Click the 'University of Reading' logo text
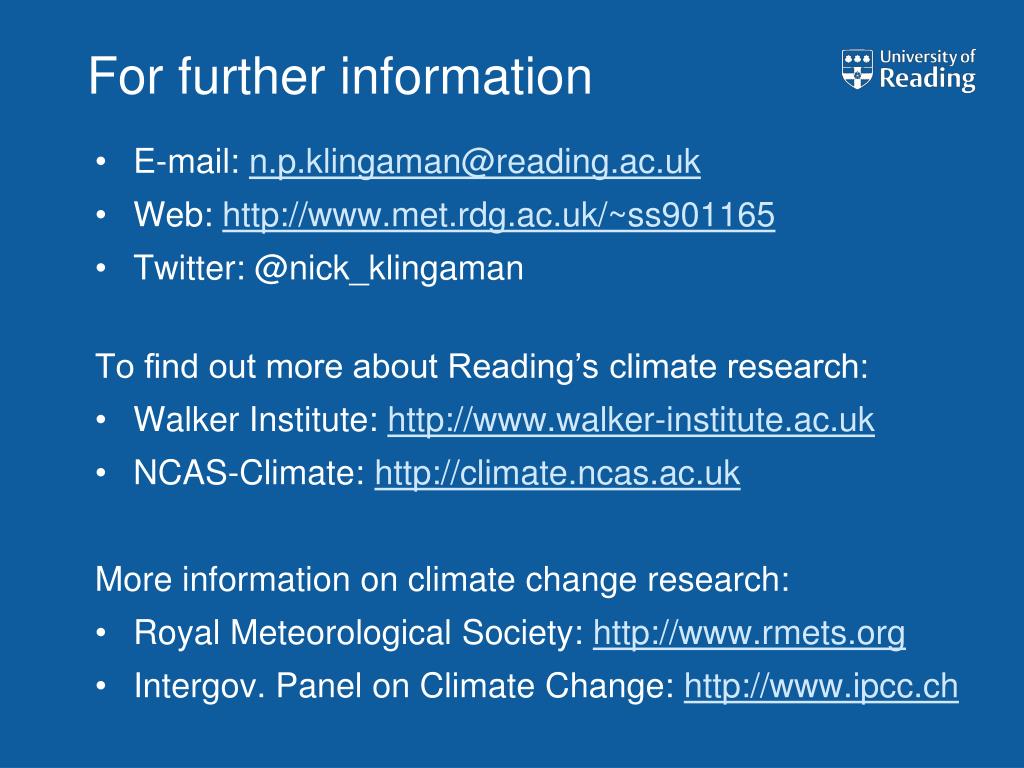The image size is (1024, 768). tap(927, 70)
